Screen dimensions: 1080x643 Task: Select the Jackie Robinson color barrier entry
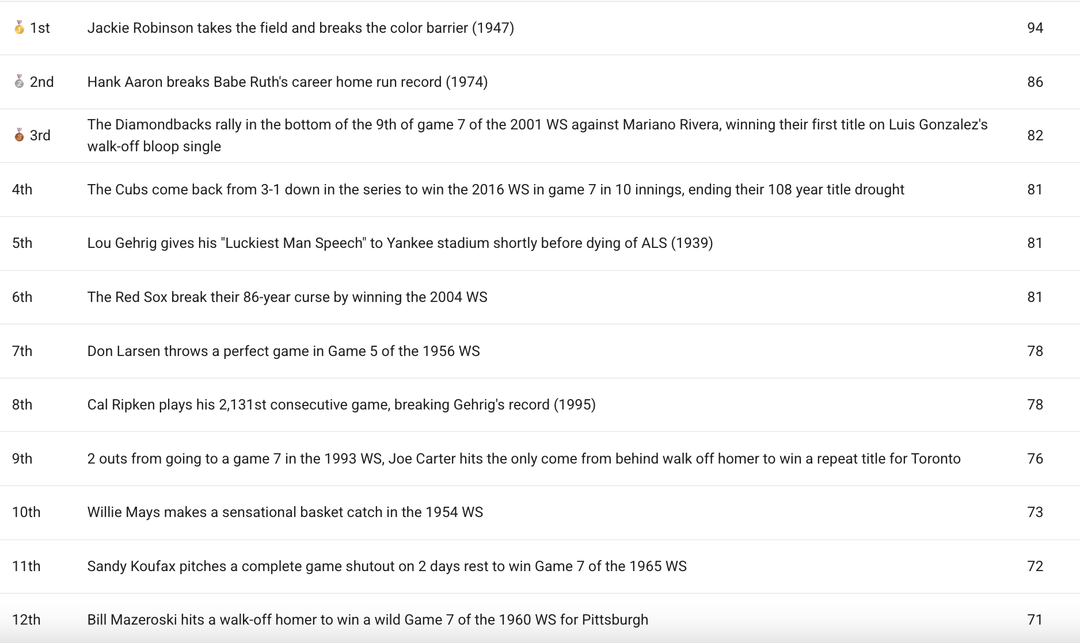click(x=300, y=28)
